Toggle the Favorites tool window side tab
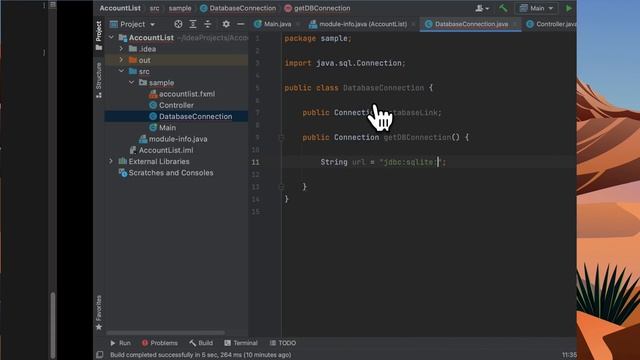The height and width of the screenshot is (360, 640). click(x=99, y=313)
